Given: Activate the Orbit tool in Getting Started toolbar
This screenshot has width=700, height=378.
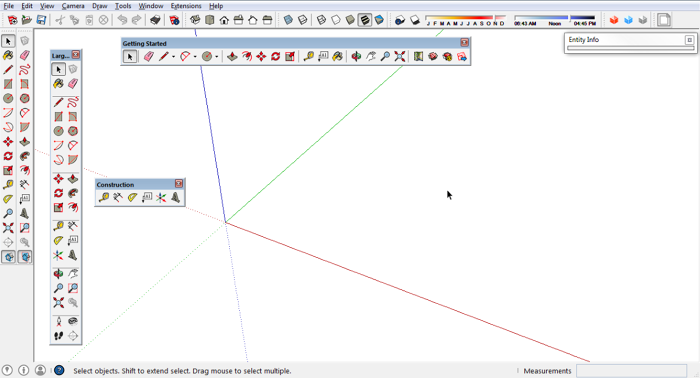Looking at the screenshot, I should click(356, 57).
